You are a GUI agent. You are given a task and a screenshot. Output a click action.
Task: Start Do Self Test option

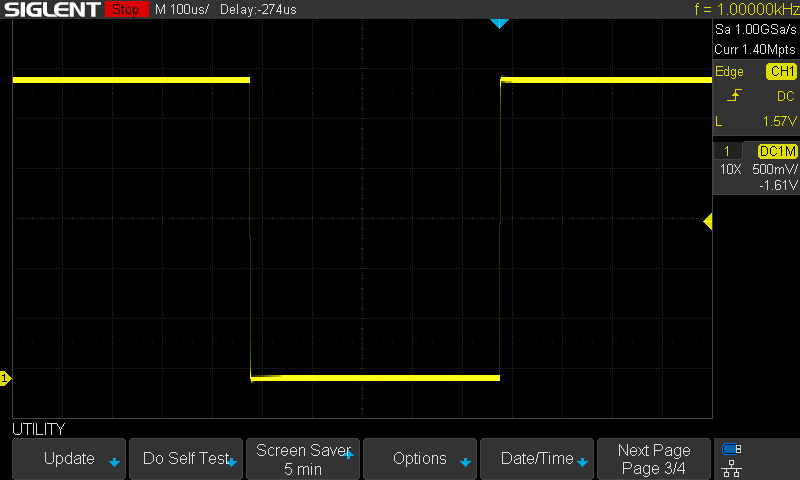(186, 459)
